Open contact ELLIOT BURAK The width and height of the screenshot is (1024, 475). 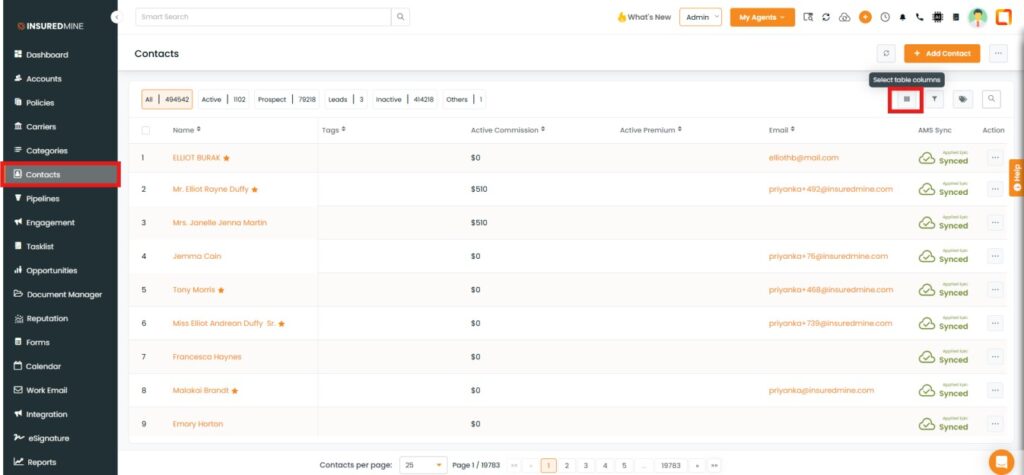tap(195, 158)
